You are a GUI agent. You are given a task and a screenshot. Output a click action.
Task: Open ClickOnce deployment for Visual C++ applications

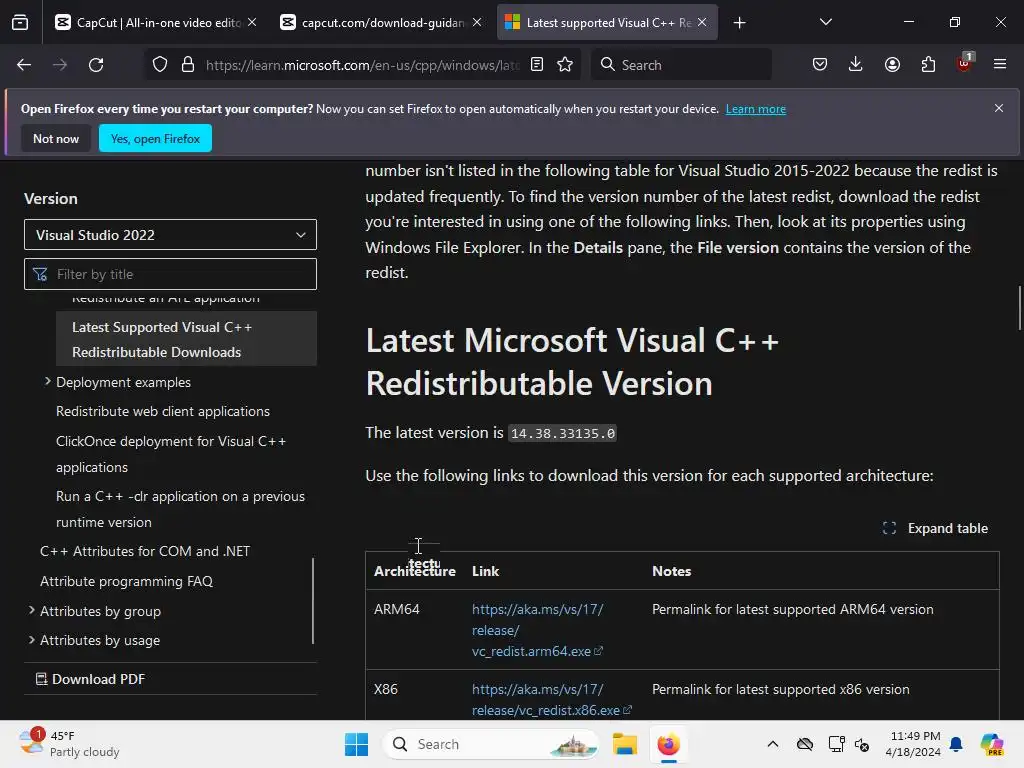point(171,454)
